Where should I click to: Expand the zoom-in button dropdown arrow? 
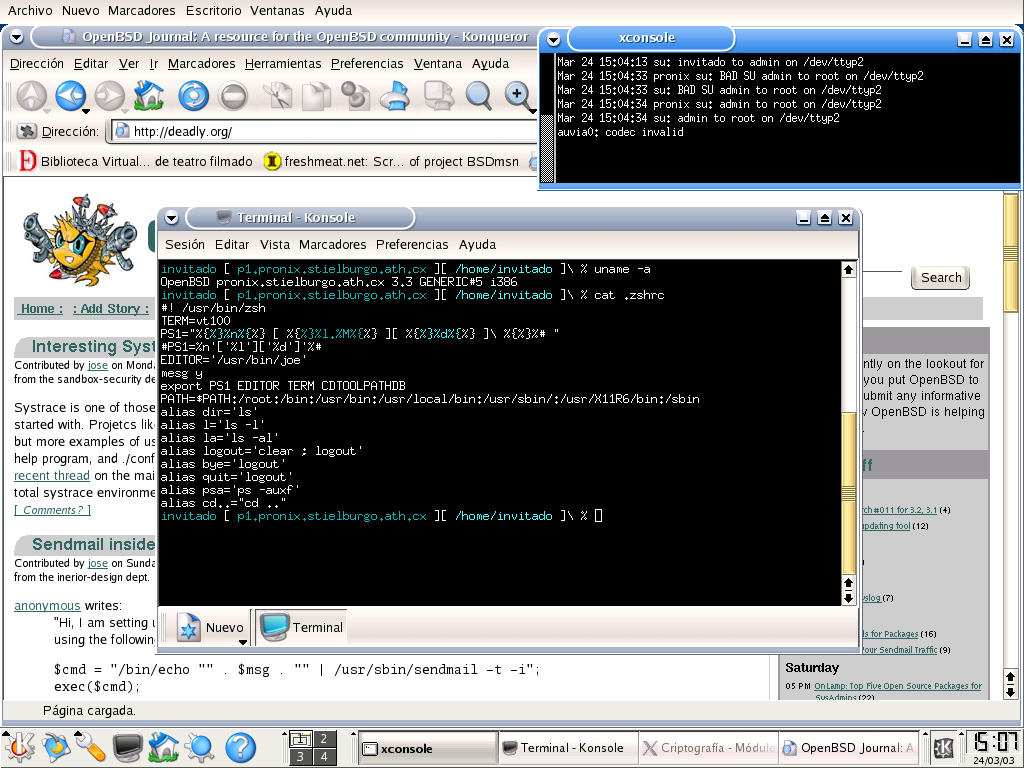coord(532,111)
